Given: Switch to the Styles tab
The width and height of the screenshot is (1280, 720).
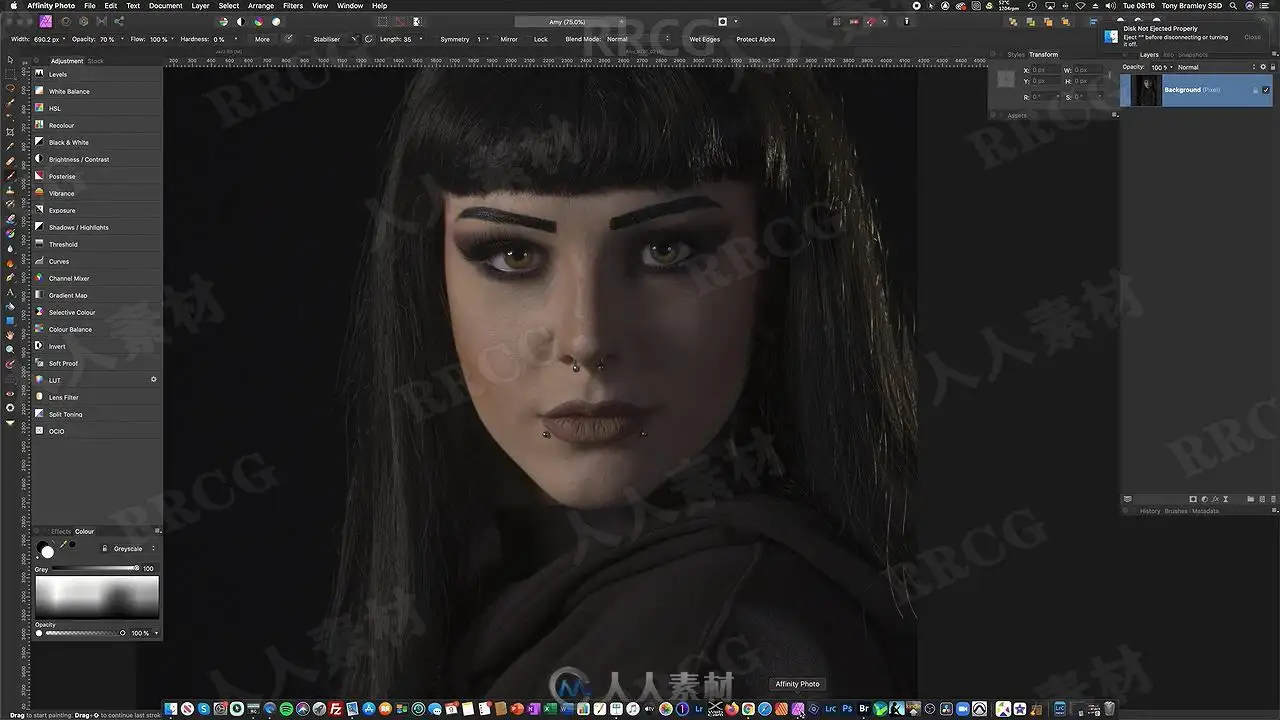Looking at the screenshot, I should click(x=1016, y=55).
